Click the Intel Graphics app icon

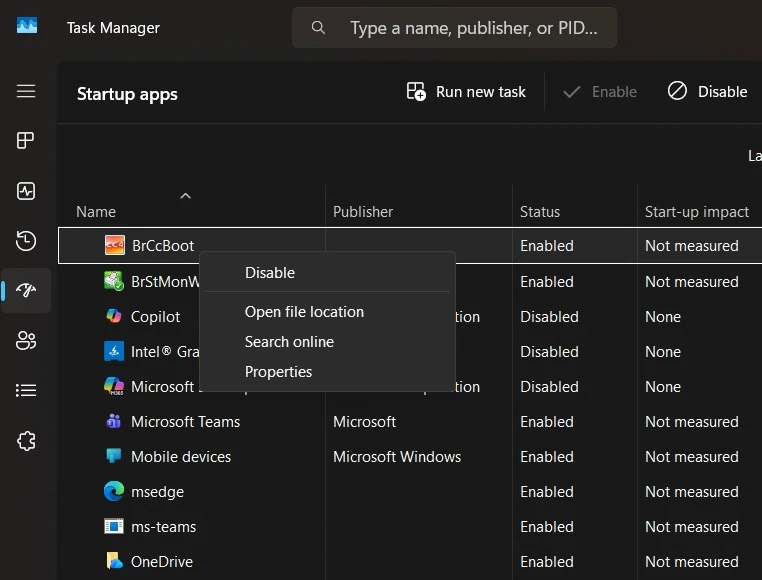pyautogui.click(x=114, y=351)
